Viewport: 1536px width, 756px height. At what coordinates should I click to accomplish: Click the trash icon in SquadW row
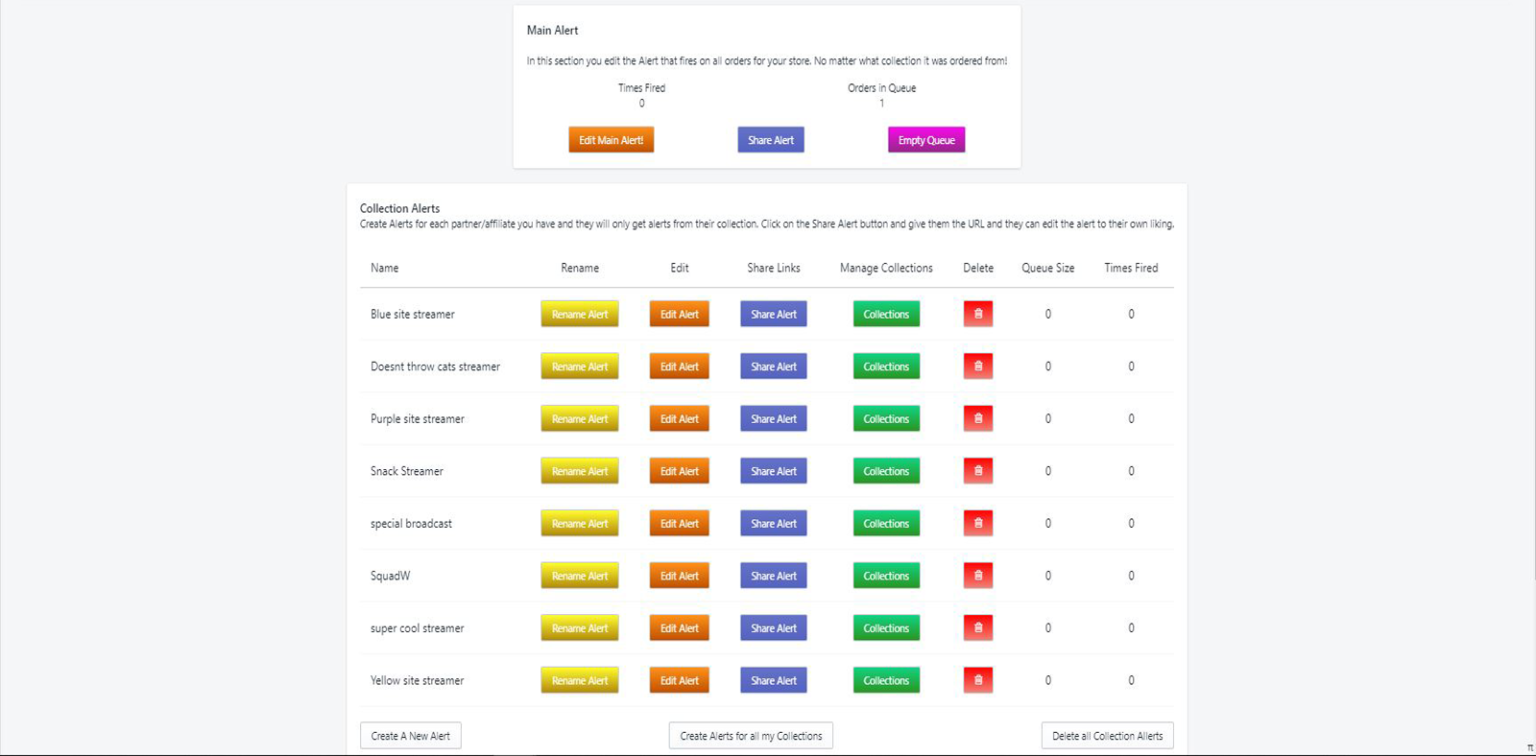coord(978,576)
